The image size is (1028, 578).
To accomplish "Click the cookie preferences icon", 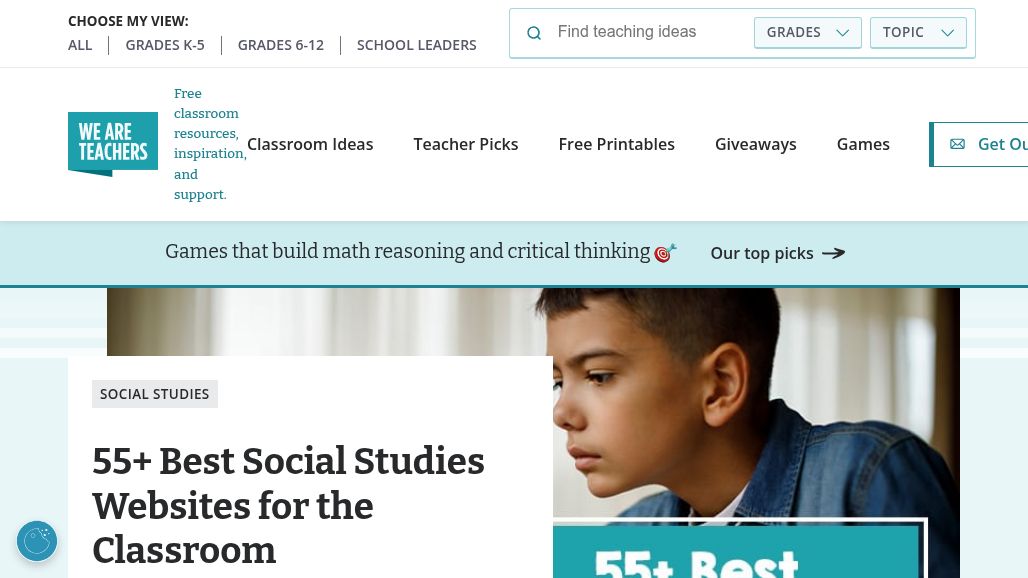I will pyautogui.click(x=37, y=541).
